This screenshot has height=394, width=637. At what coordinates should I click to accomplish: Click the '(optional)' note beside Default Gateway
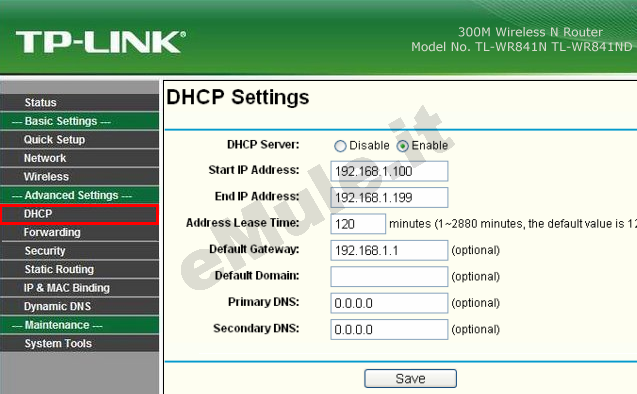(x=475, y=250)
